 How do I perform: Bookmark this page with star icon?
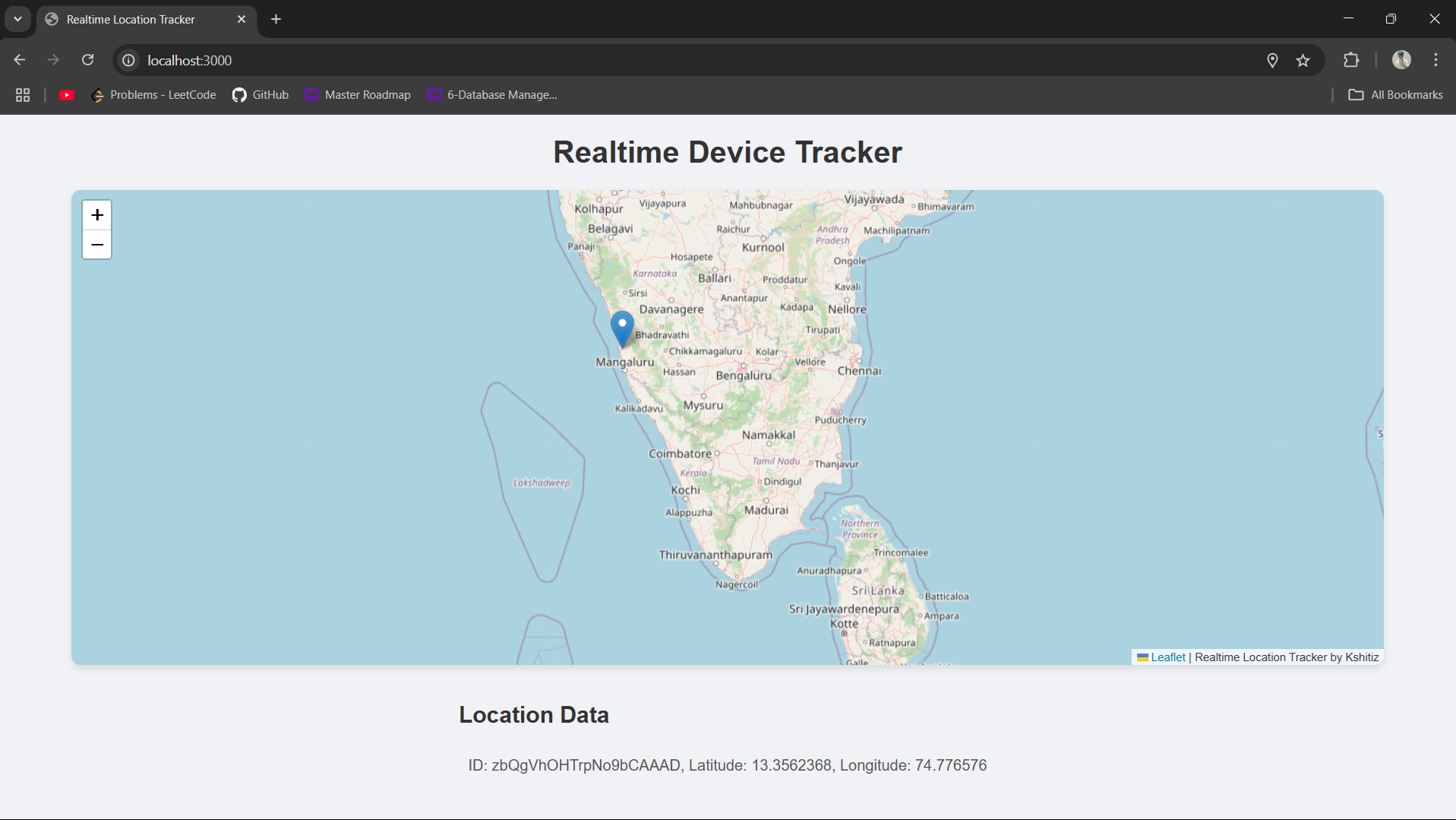click(x=1303, y=61)
